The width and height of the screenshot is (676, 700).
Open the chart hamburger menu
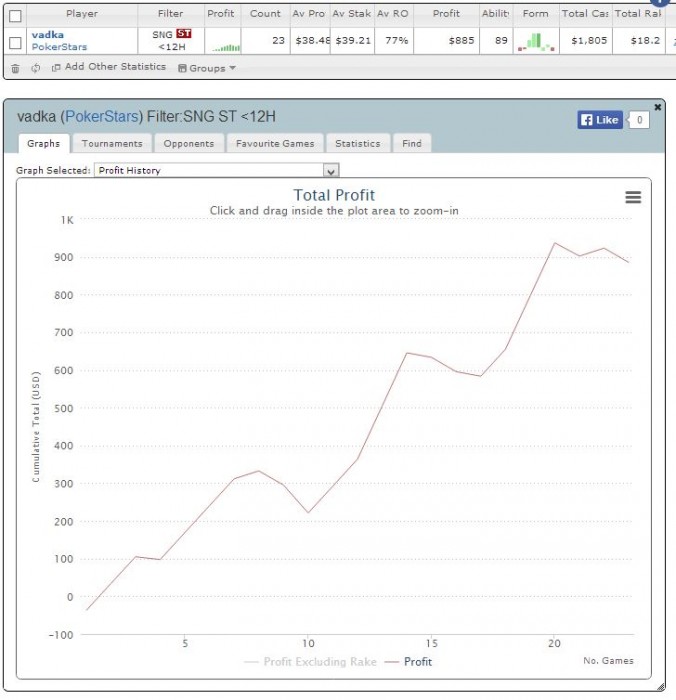pyautogui.click(x=633, y=197)
